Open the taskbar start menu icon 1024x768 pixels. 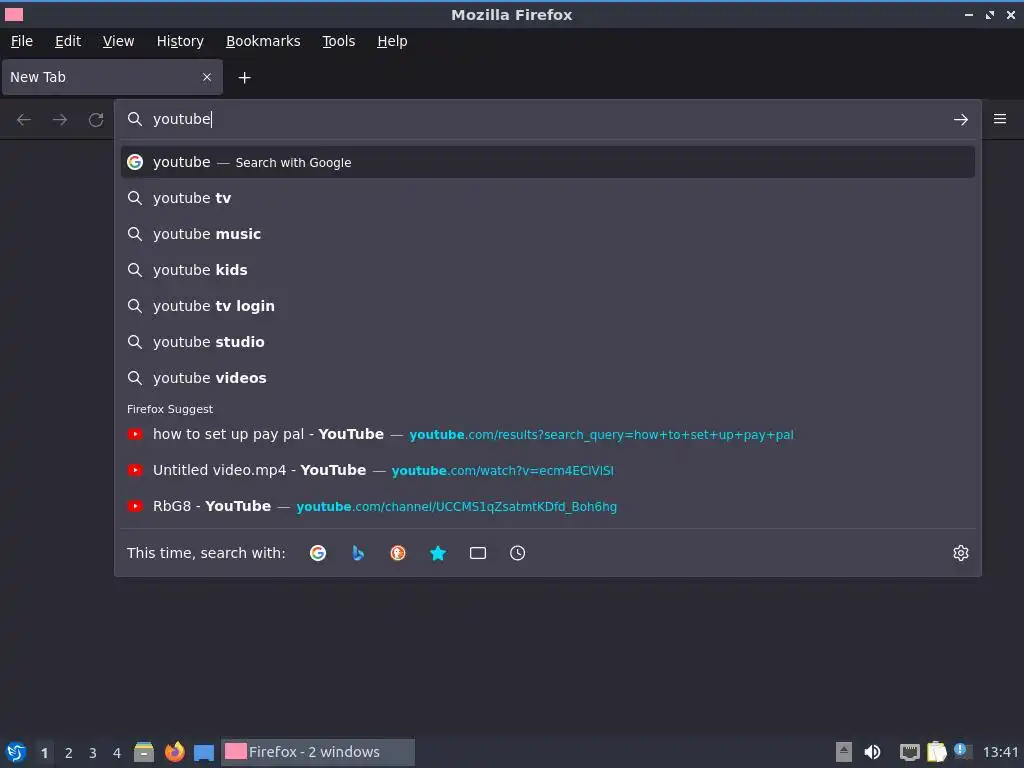[16, 752]
